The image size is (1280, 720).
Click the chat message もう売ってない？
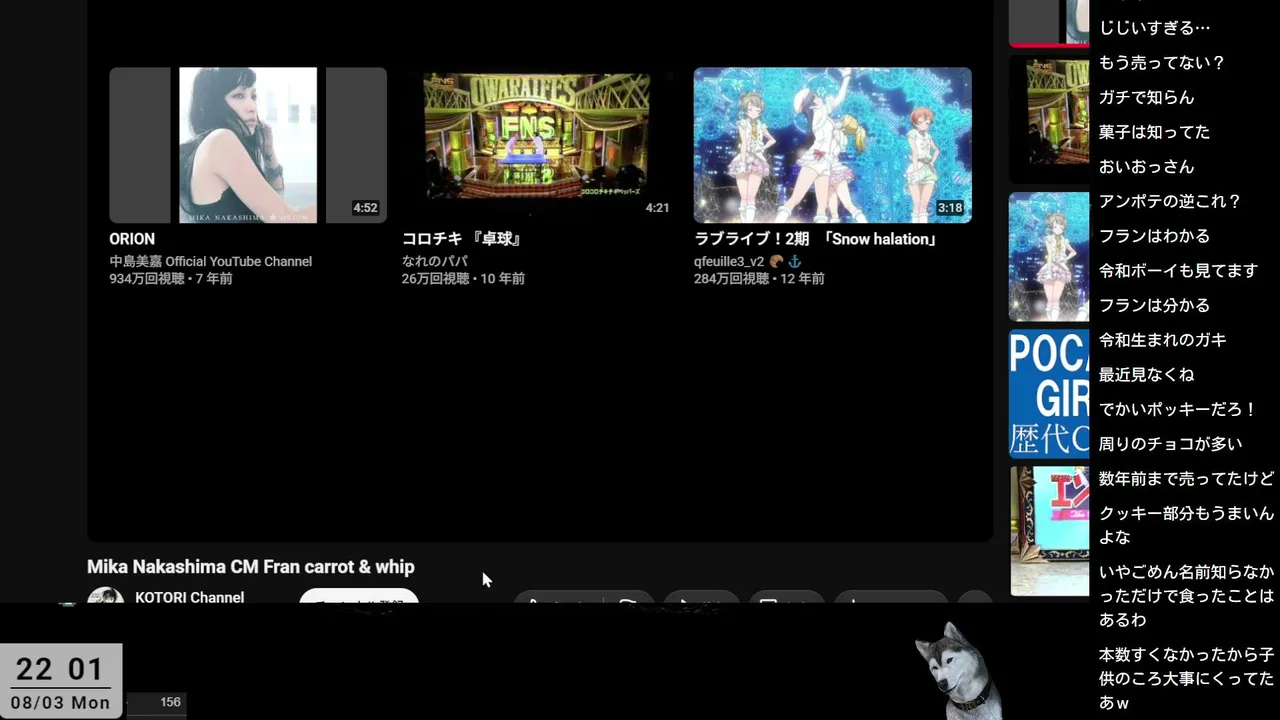click(1162, 62)
